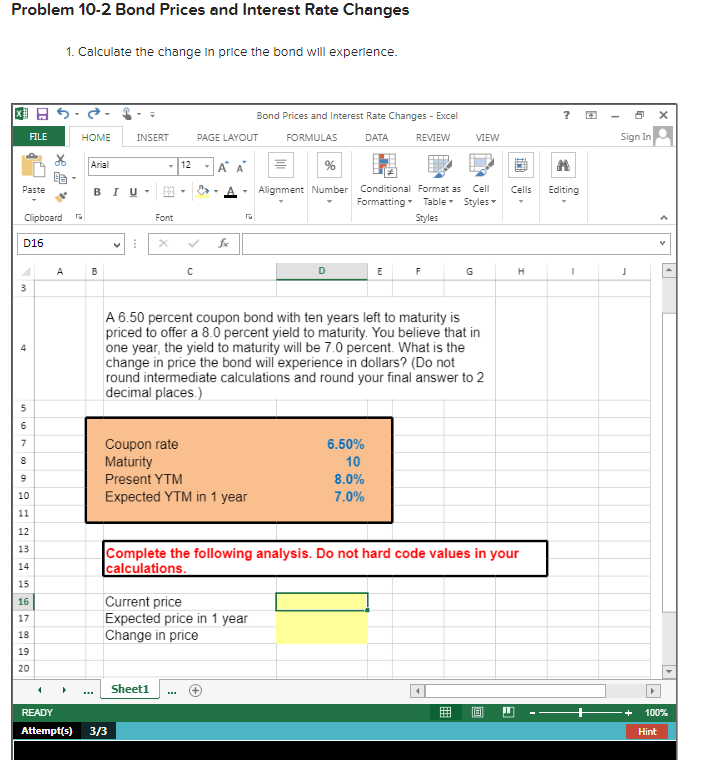Open the Editing binoculars icon
The image size is (708, 771).
pyautogui.click(x=563, y=165)
